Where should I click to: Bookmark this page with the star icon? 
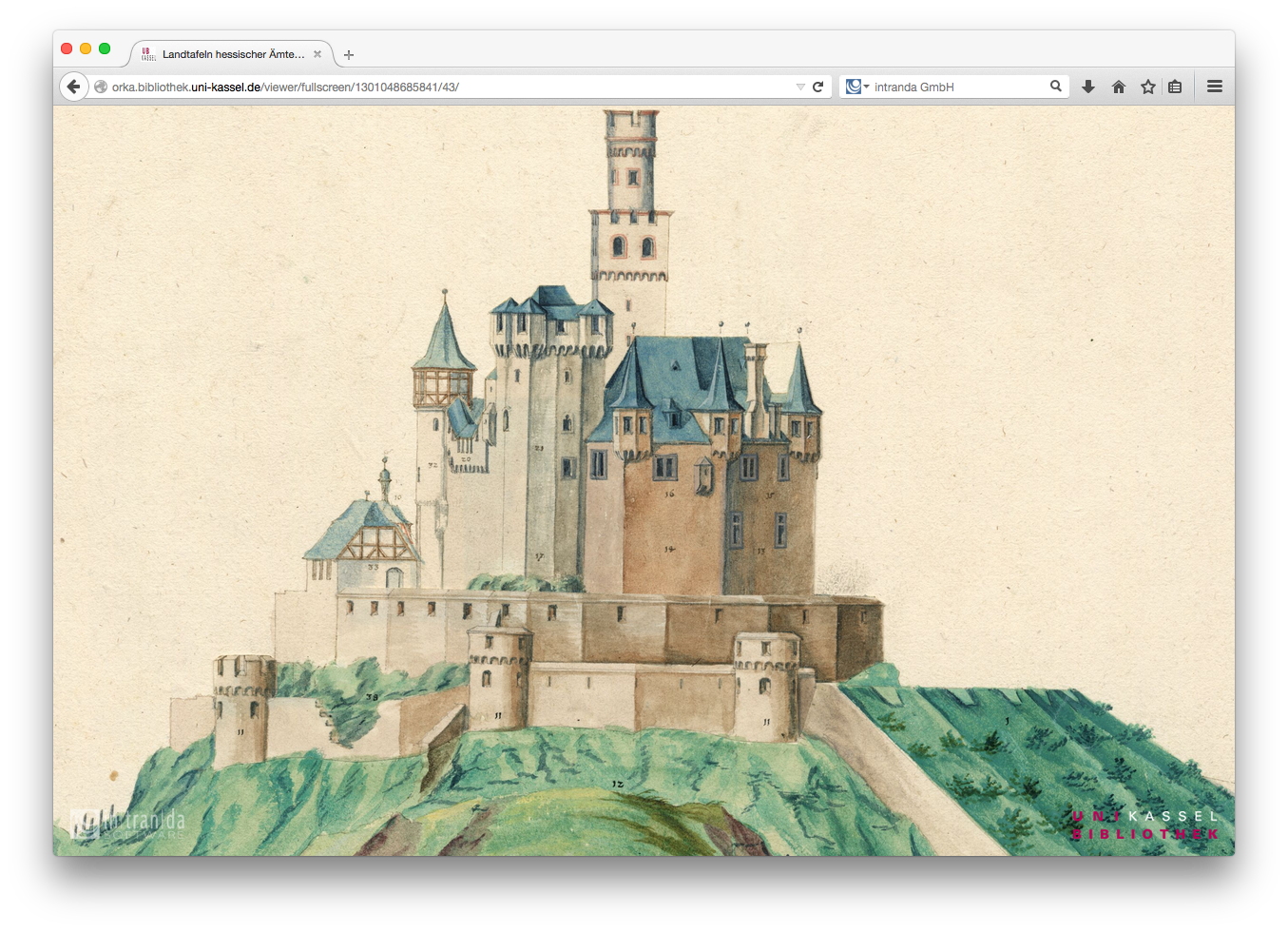tap(1148, 87)
